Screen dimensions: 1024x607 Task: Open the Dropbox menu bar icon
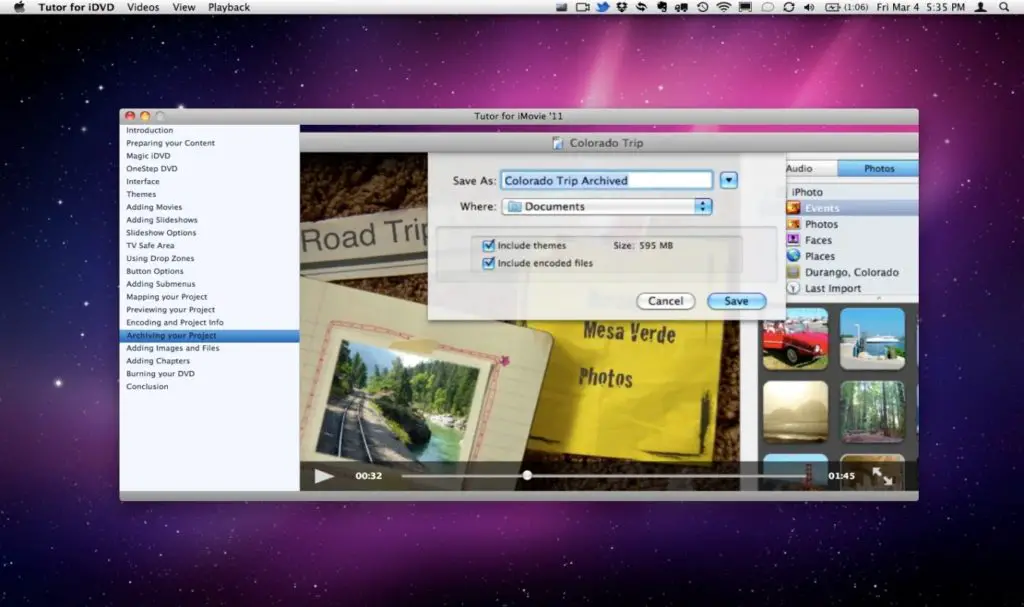pos(622,7)
